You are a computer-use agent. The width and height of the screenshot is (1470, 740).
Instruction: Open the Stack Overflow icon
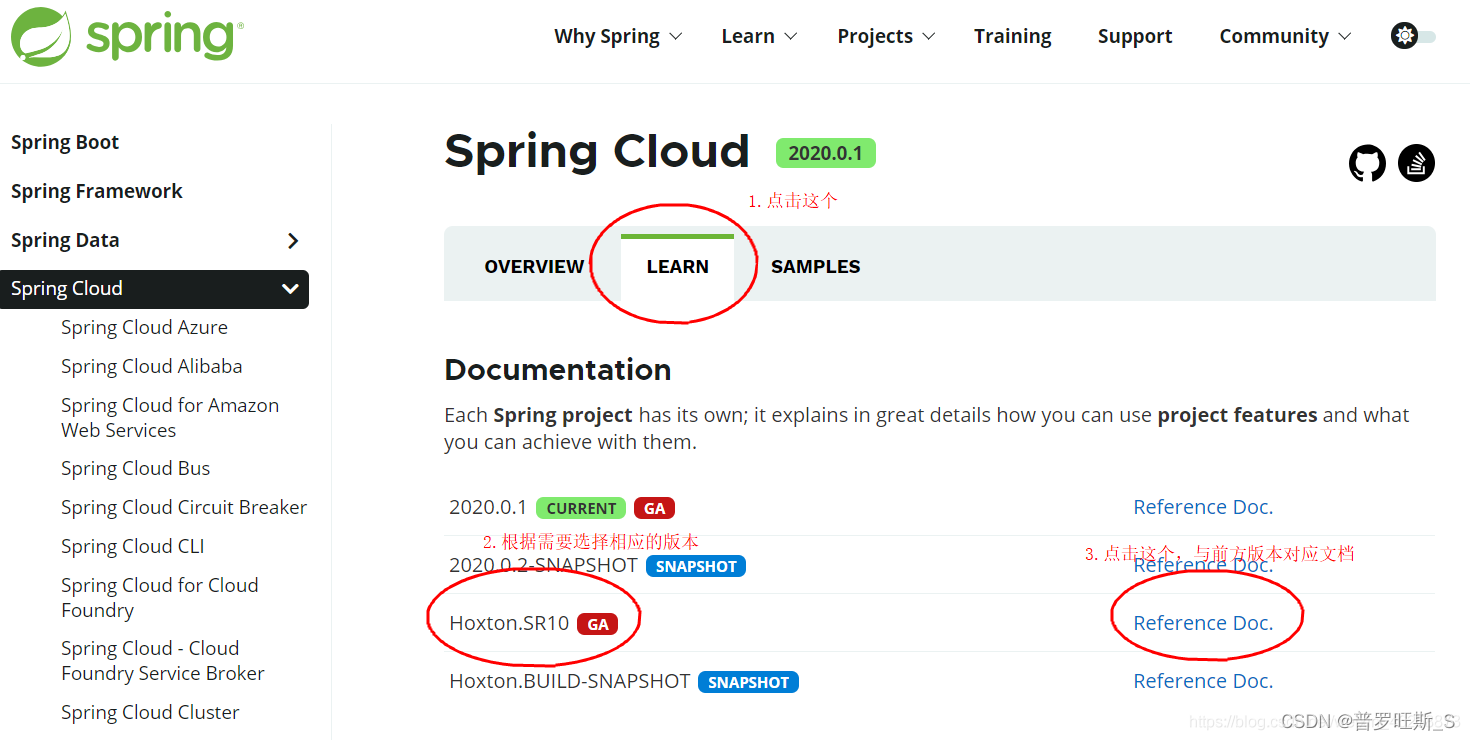click(x=1416, y=163)
